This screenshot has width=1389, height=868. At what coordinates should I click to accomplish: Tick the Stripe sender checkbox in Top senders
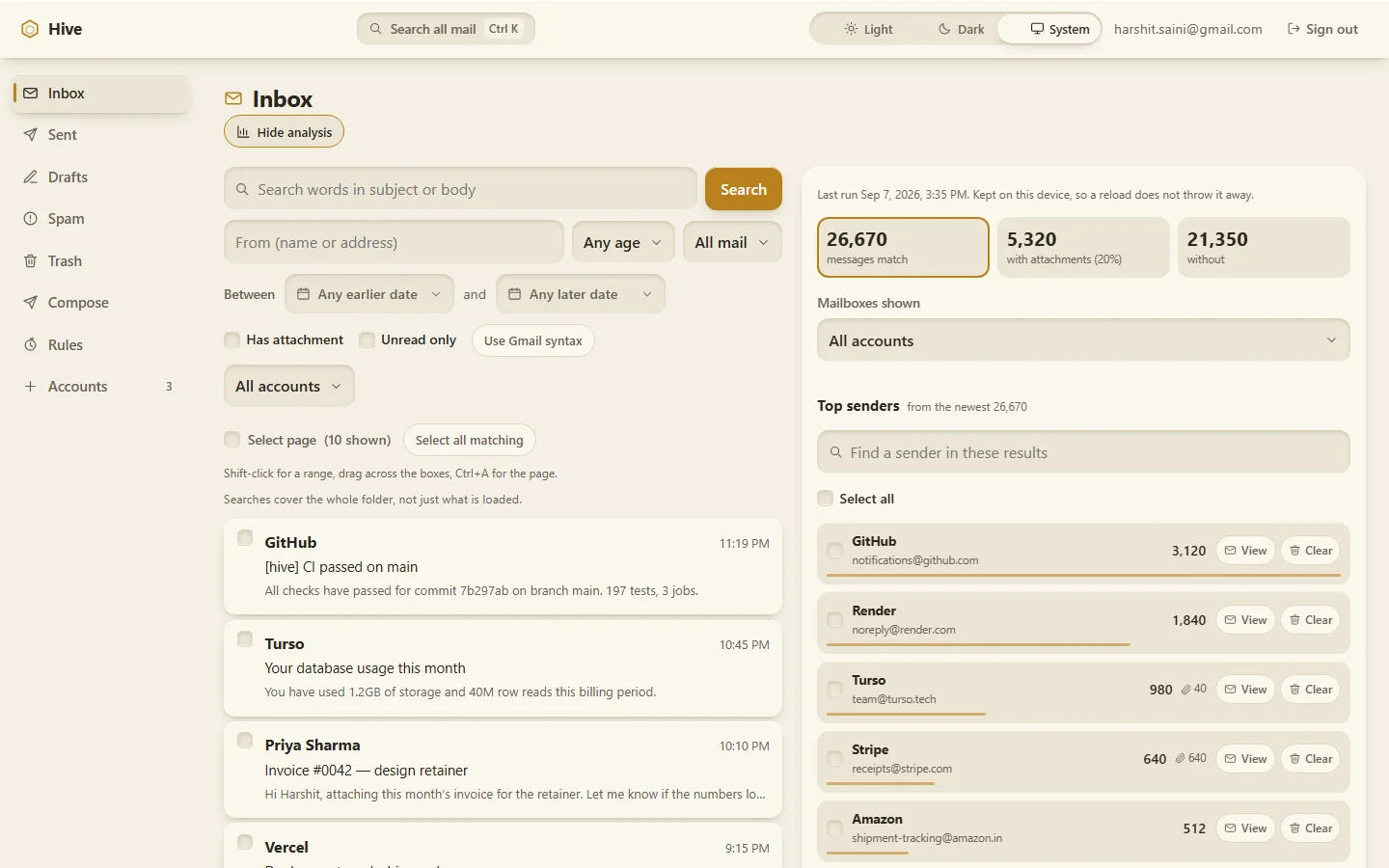pyautogui.click(x=834, y=759)
